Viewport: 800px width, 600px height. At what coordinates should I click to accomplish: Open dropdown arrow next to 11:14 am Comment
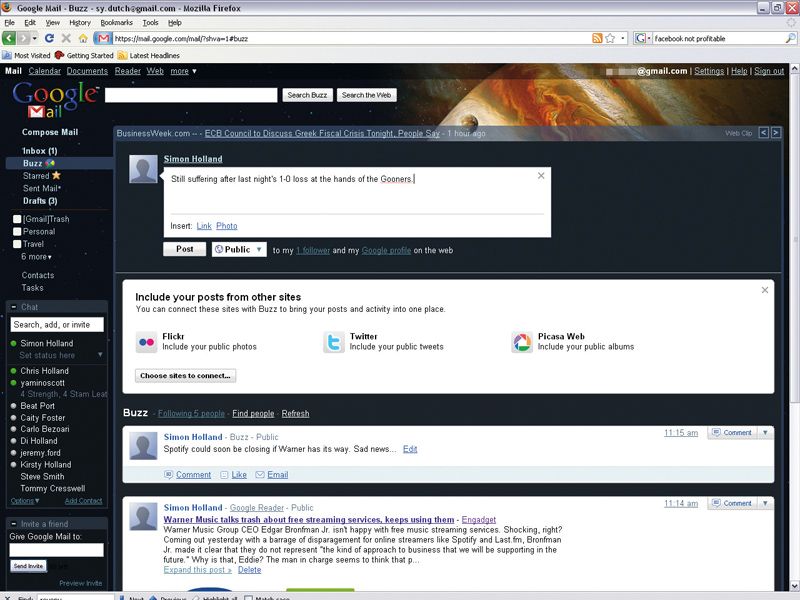pos(765,504)
